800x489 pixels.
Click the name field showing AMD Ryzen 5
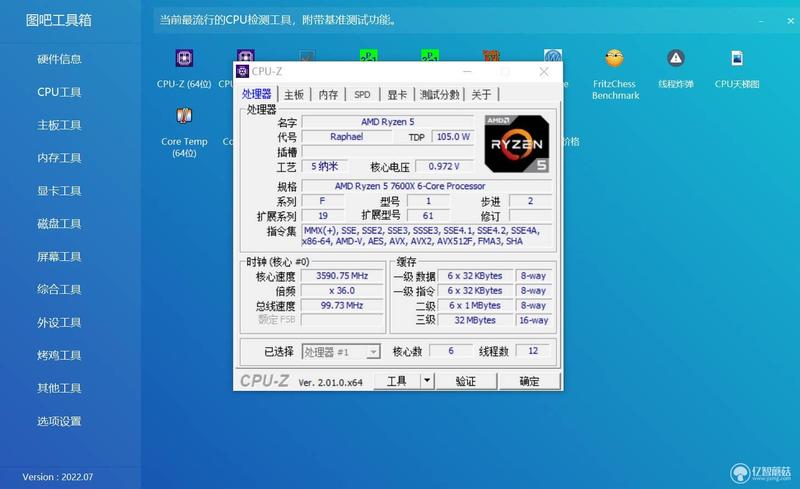tap(388, 121)
